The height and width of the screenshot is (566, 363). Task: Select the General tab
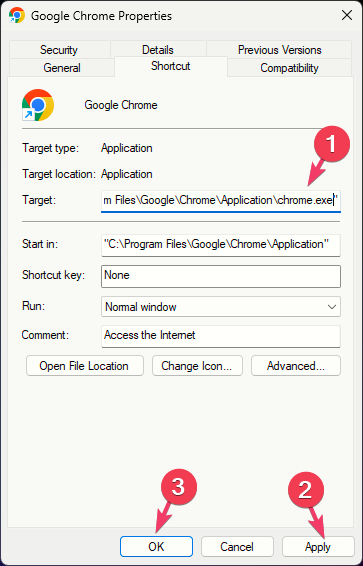62,68
